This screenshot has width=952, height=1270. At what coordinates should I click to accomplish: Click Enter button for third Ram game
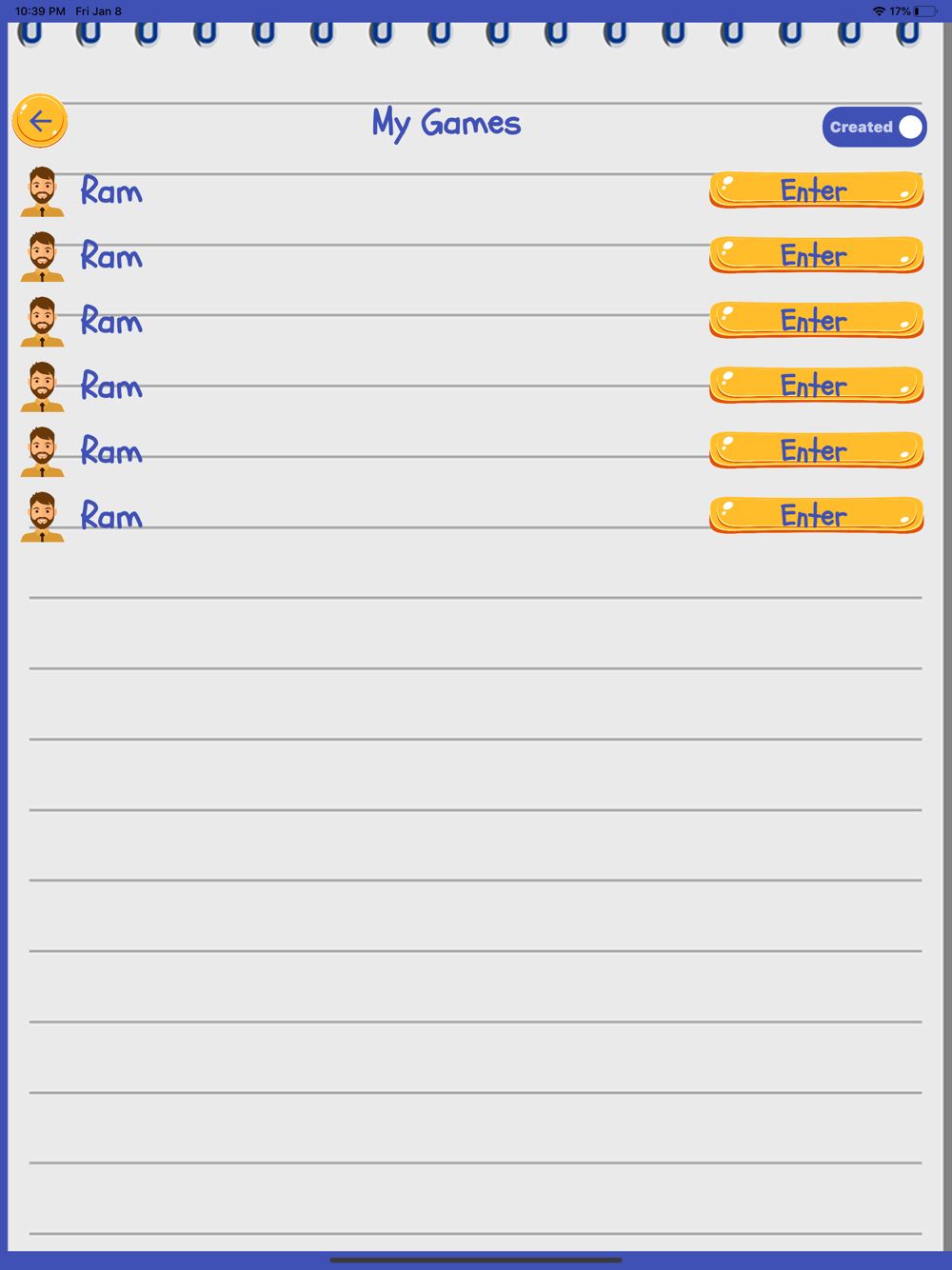(817, 320)
